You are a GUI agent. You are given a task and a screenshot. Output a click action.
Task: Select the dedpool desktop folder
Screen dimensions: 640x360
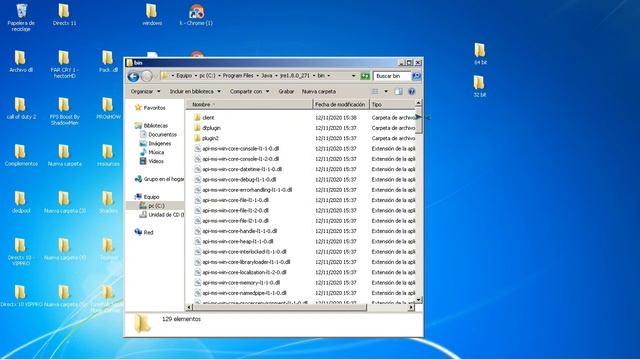[x=21, y=202]
